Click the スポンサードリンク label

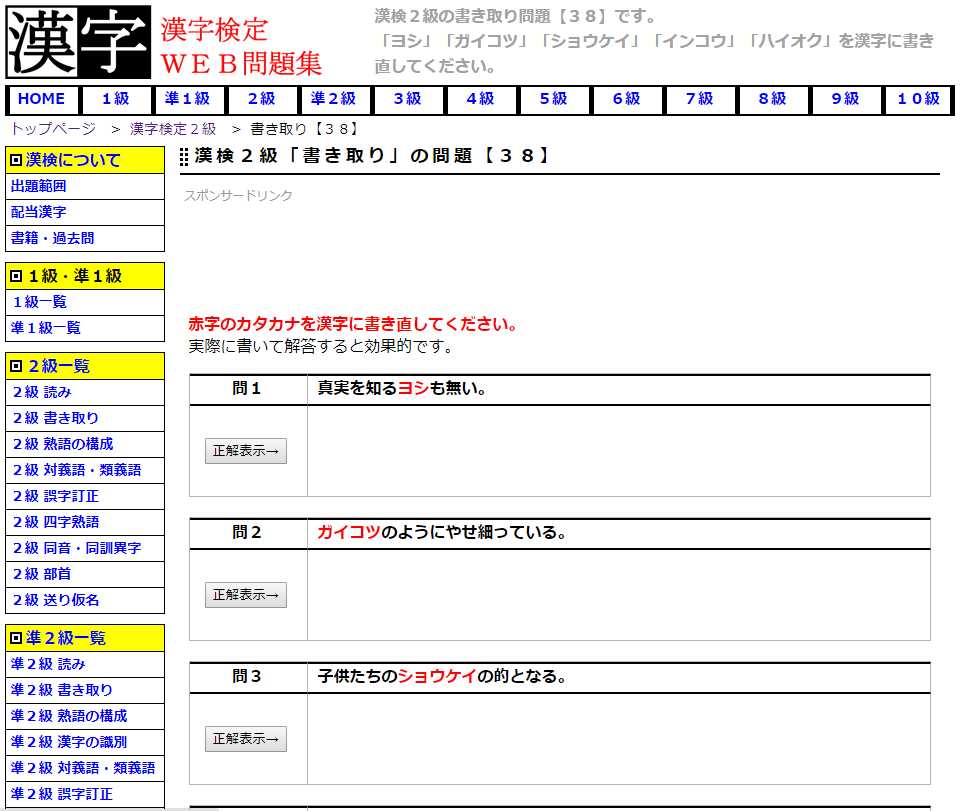click(239, 196)
